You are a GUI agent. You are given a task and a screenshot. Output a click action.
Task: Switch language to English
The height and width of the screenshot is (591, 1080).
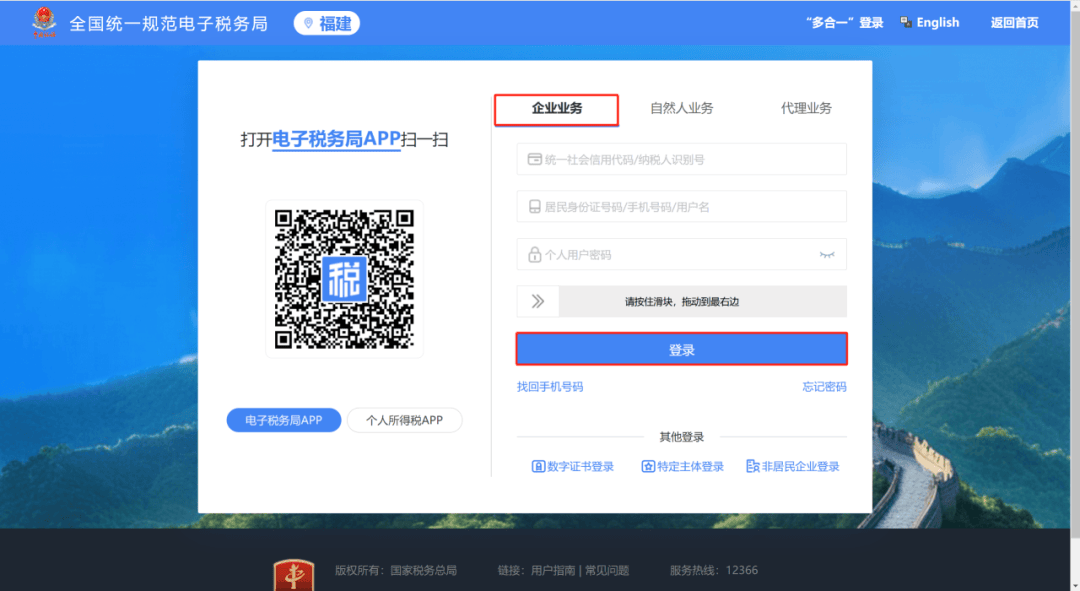937,23
